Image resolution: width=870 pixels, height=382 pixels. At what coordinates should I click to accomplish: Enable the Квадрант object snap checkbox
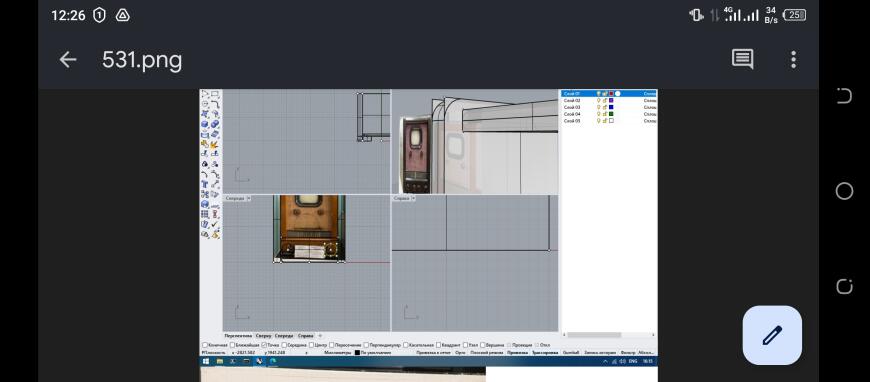click(438, 345)
